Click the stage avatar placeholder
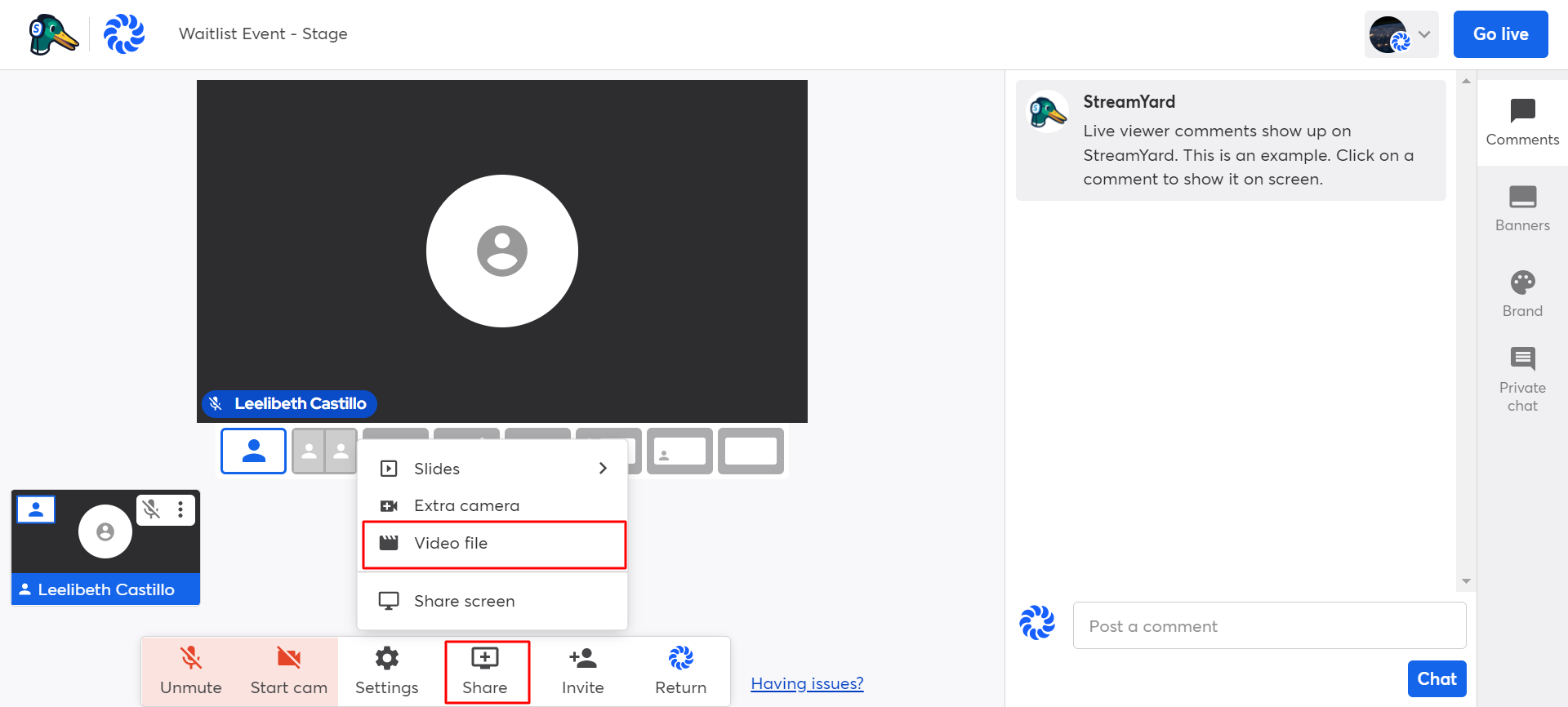 coord(501,251)
